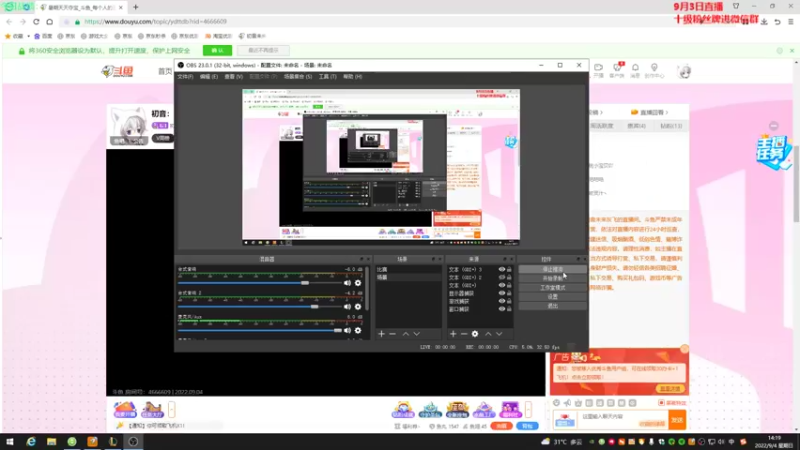Toggle visibility of 游戏捕获 source

pyautogui.click(x=502, y=301)
